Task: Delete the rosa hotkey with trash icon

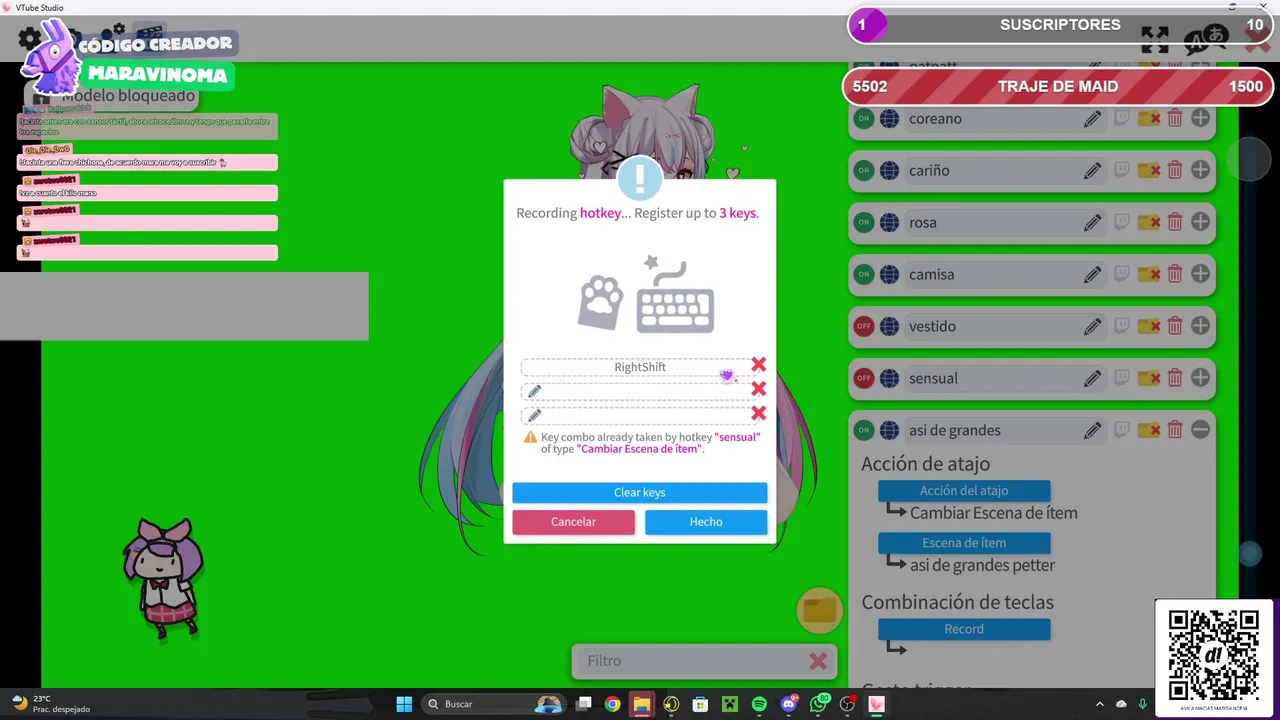Action: coord(1175,222)
